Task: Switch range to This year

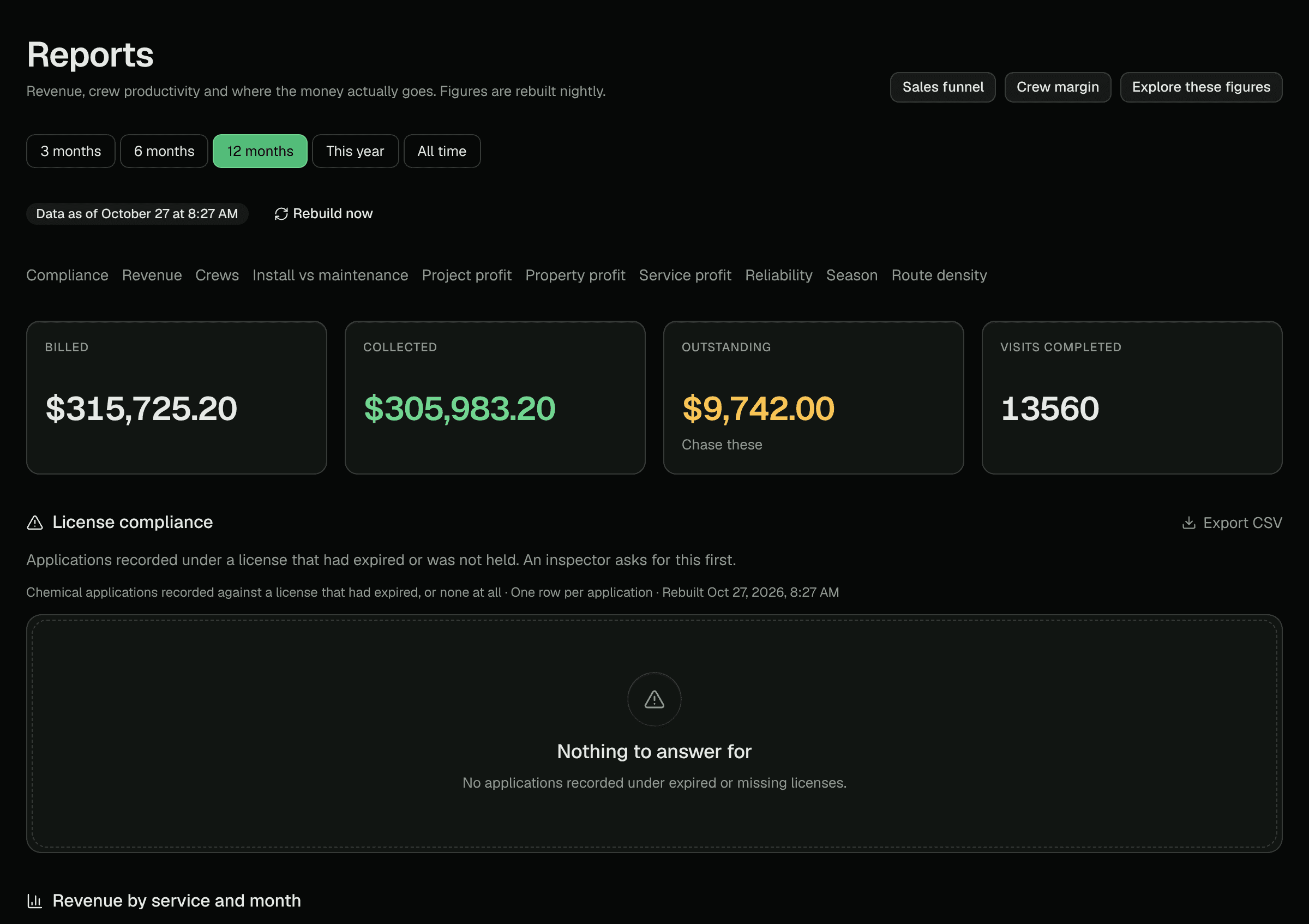Action: point(355,151)
